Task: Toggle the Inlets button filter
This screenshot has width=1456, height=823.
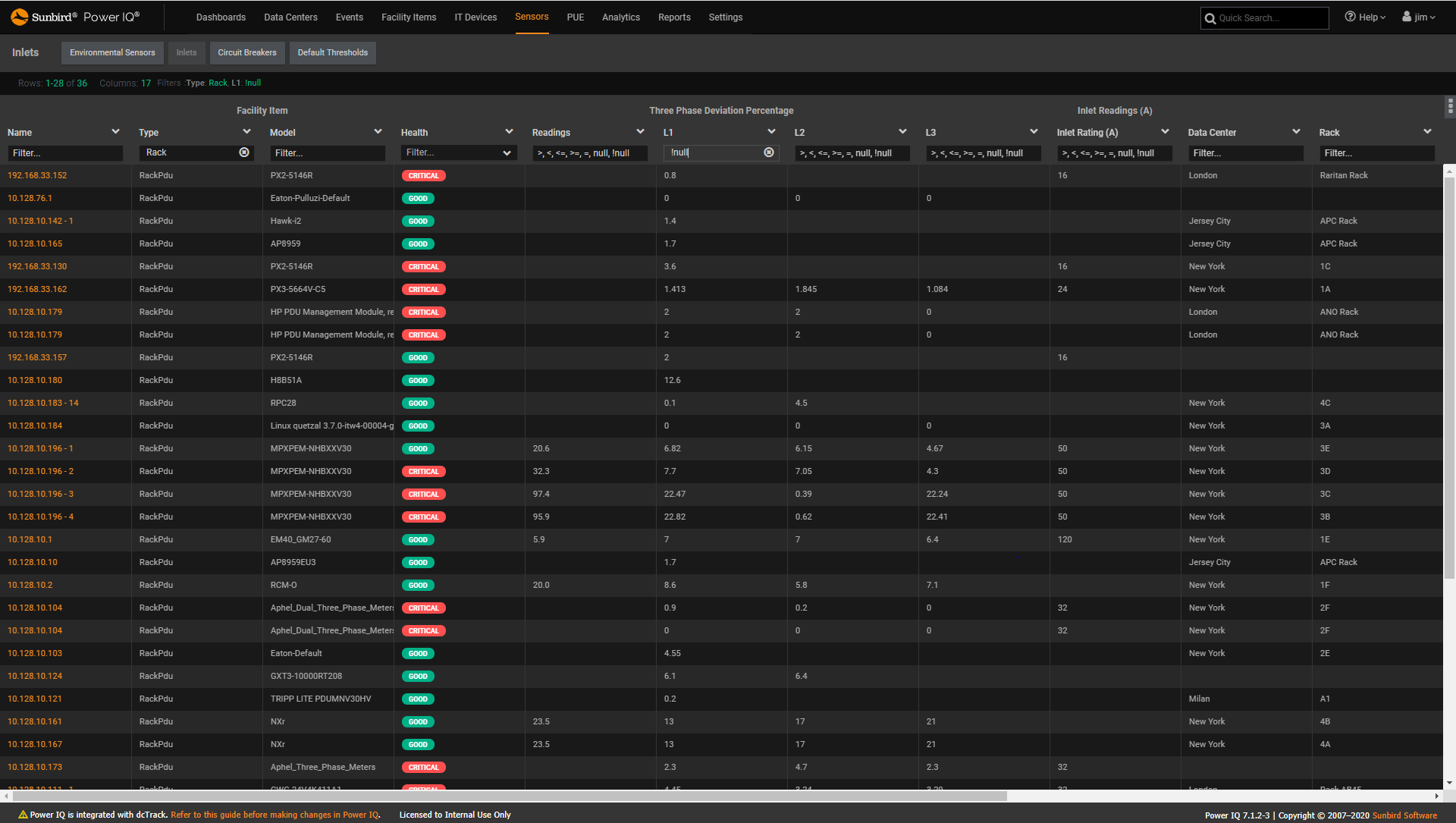Action: click(x=187, y=51)
